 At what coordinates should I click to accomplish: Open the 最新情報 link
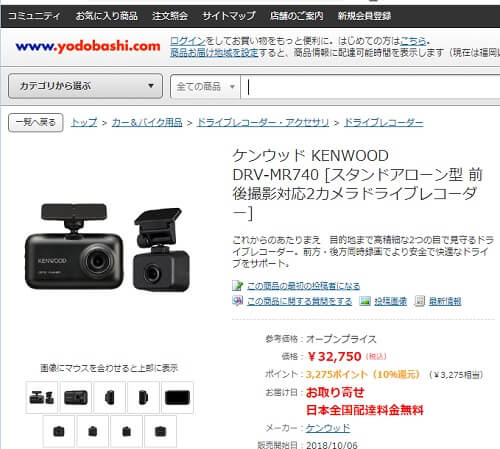[x=445, y=301]
